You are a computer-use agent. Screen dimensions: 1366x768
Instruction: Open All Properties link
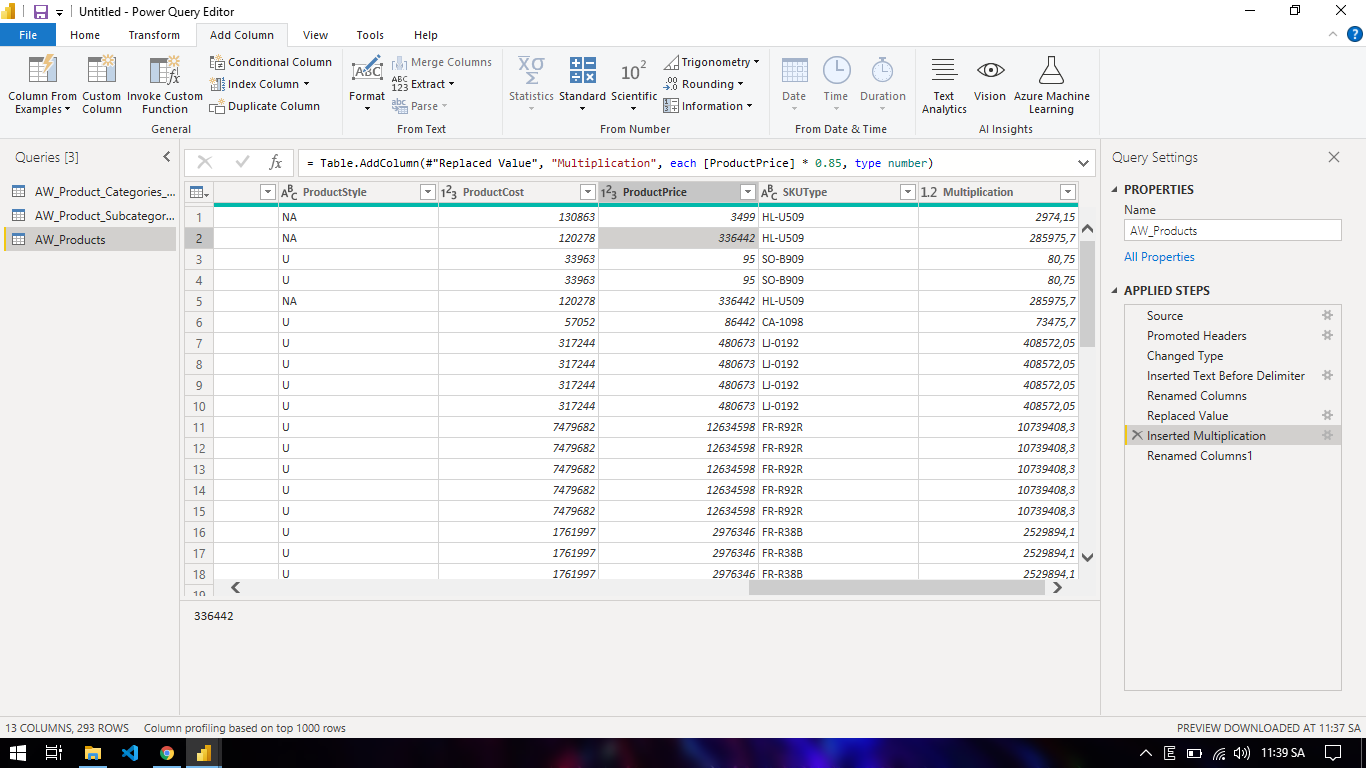click(1159, 257)
